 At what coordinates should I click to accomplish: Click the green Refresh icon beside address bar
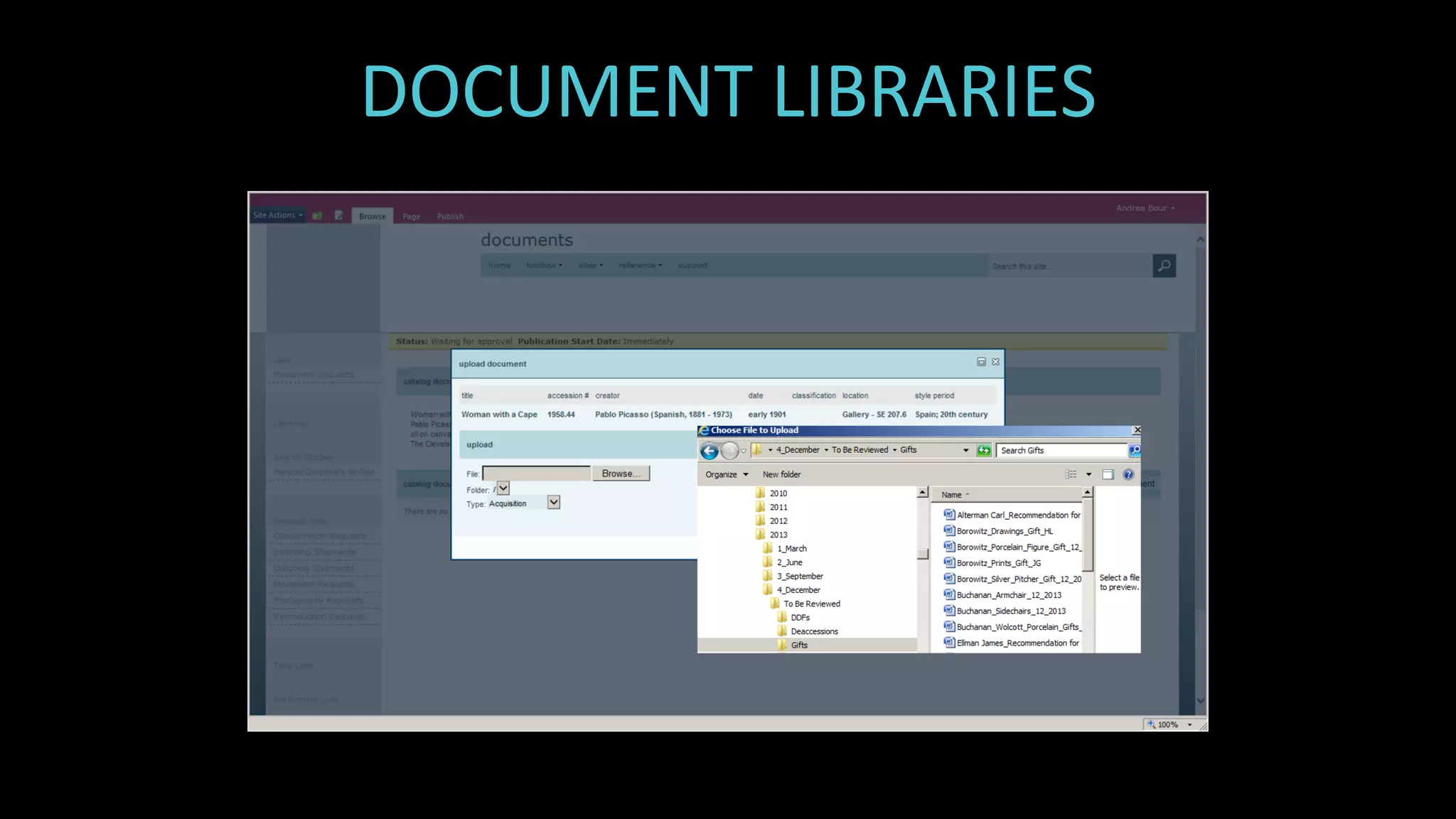tap(984, 451)
